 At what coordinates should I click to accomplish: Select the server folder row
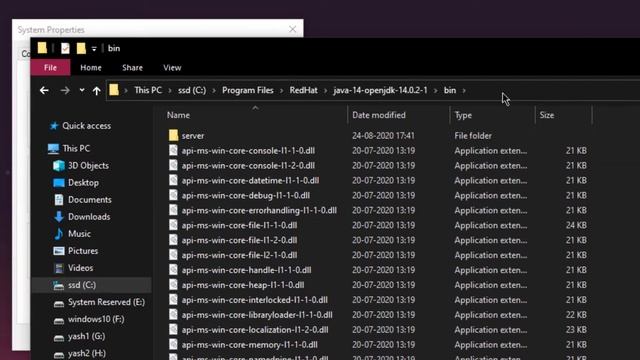point(378,136)
